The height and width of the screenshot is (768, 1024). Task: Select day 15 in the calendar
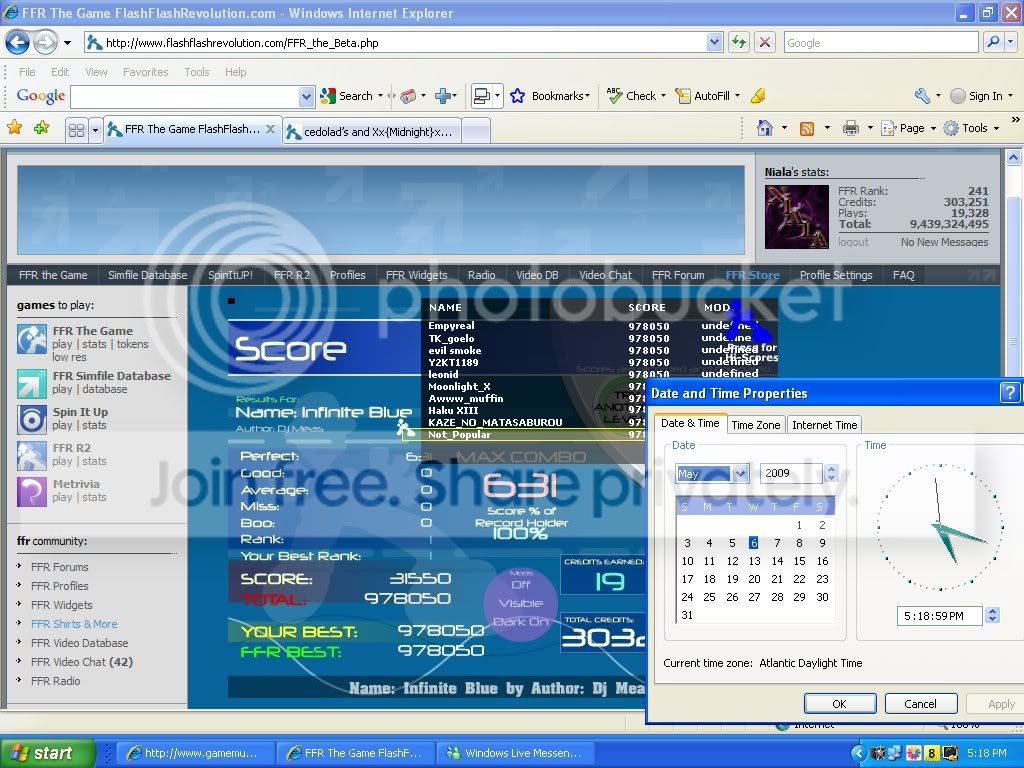click(799, 561)
